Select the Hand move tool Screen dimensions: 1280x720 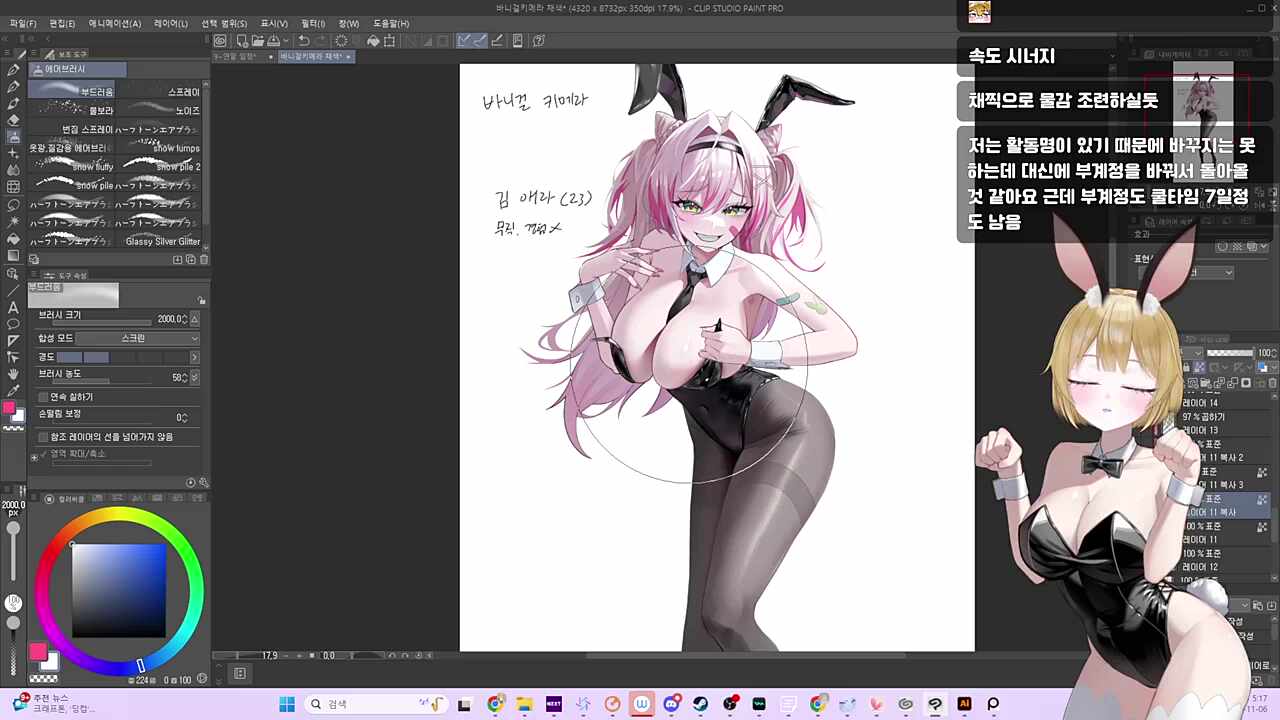tap(13, 374)
